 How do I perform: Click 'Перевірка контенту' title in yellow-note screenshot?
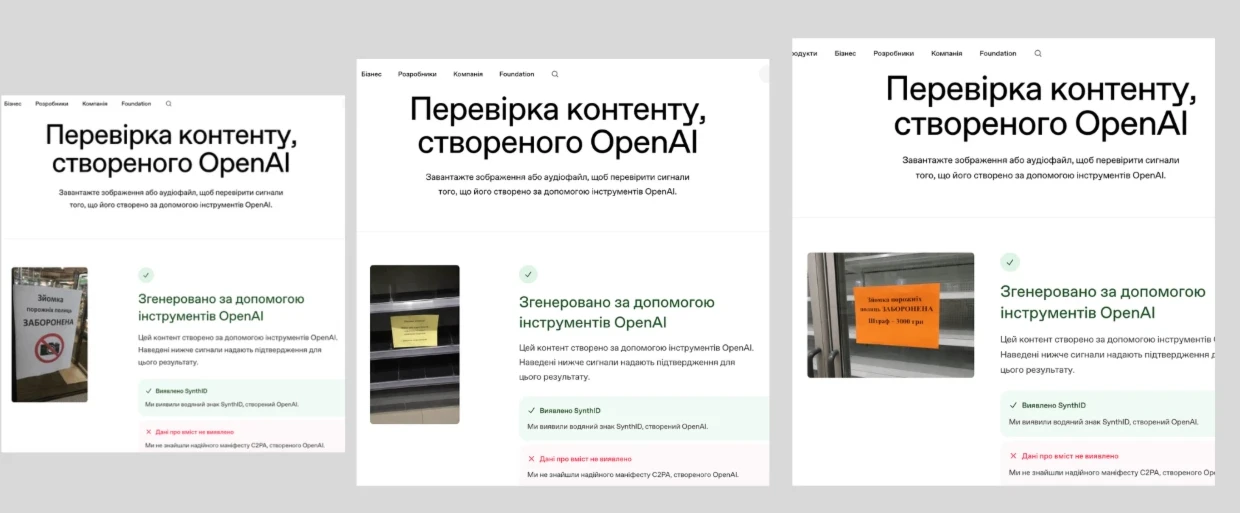point(558,110)
